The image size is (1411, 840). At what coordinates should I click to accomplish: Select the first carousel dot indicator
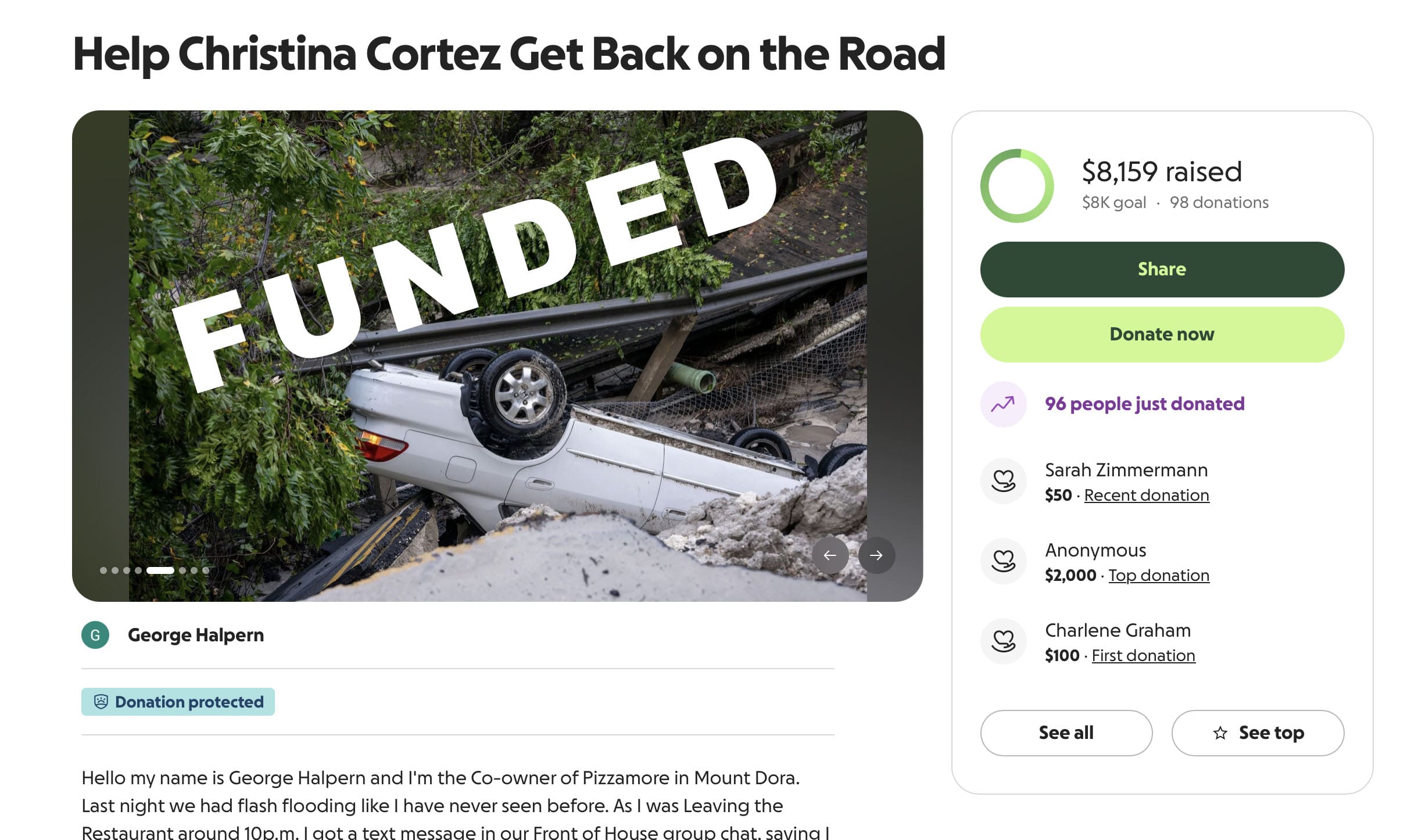103,570
